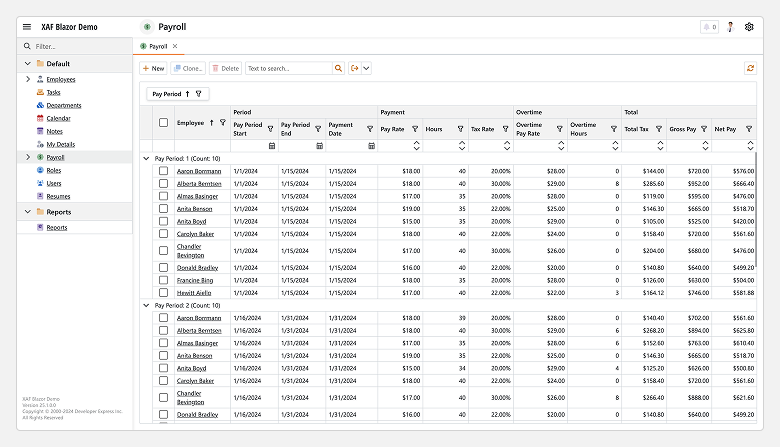
Task: Click the hamburger menu icon
Action: pyautogui.click(x=27, y=27)
